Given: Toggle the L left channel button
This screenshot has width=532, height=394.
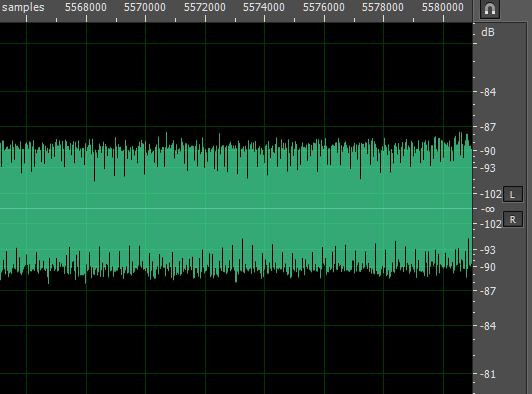Looking at the screenshot, I should (x=512, y=194).
